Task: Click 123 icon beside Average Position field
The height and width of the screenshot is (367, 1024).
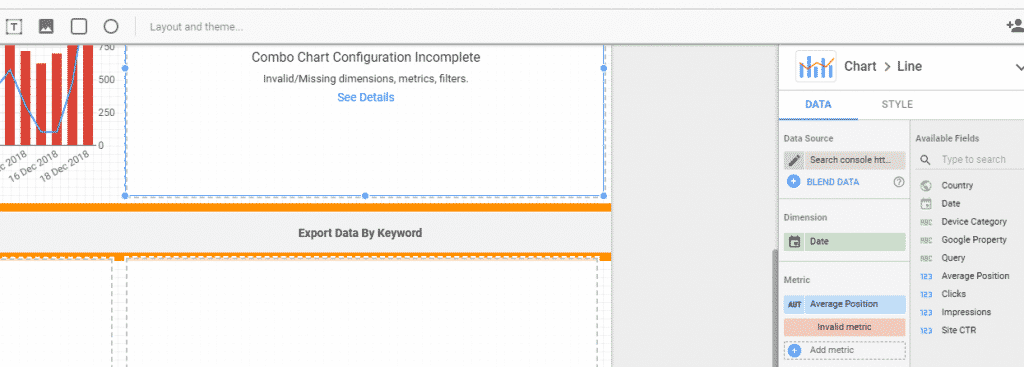Action: click(926, 276)
